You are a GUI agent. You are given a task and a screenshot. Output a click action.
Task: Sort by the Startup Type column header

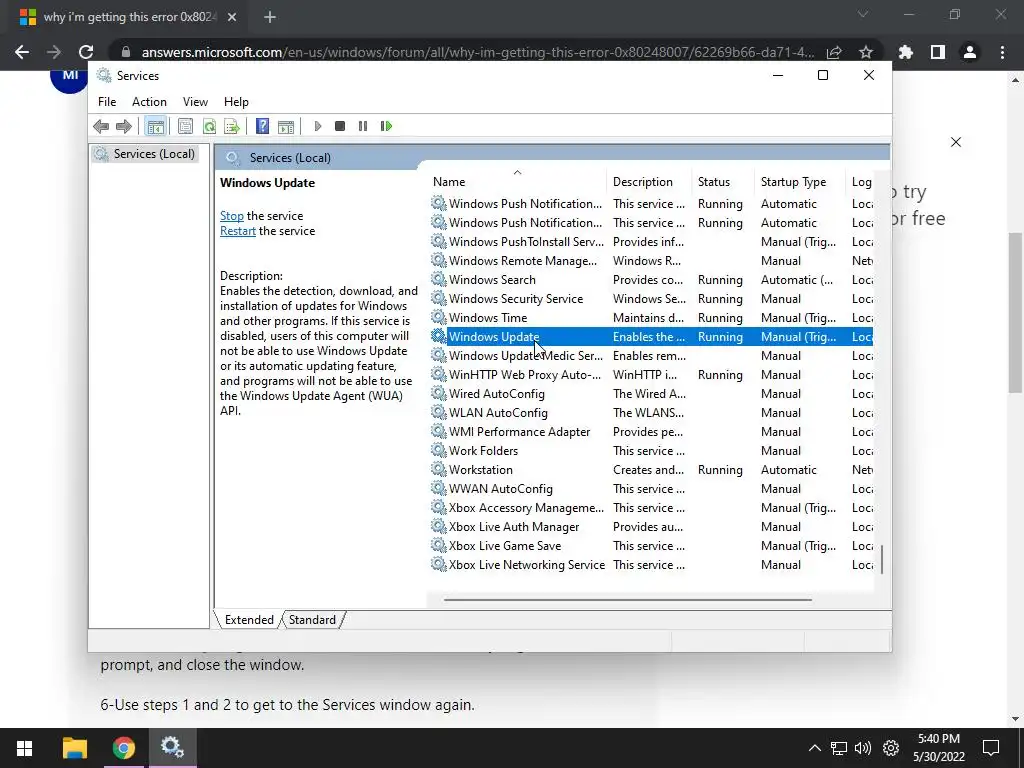(800, 182)
